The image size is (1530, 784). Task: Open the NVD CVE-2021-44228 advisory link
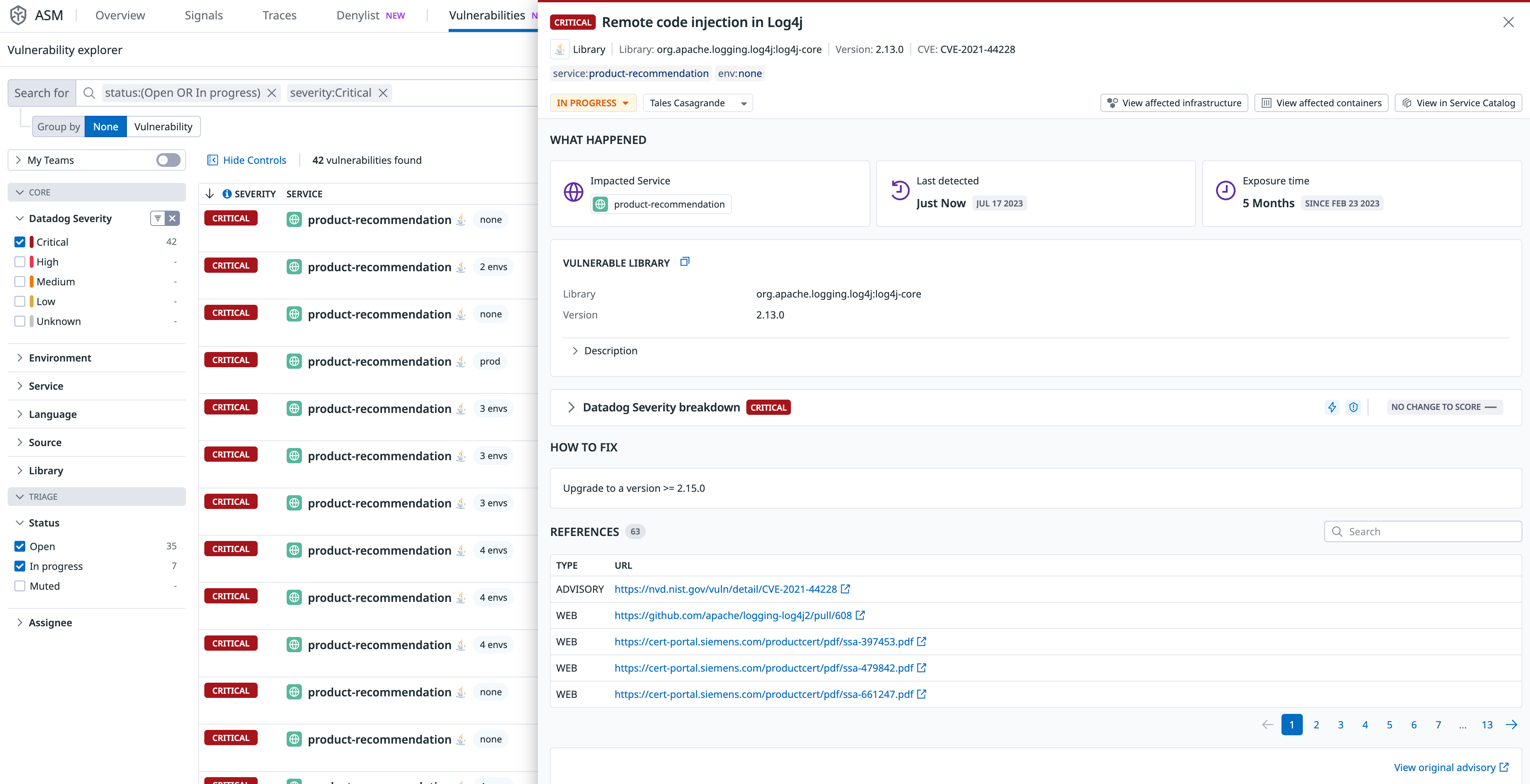pos(725,589)
